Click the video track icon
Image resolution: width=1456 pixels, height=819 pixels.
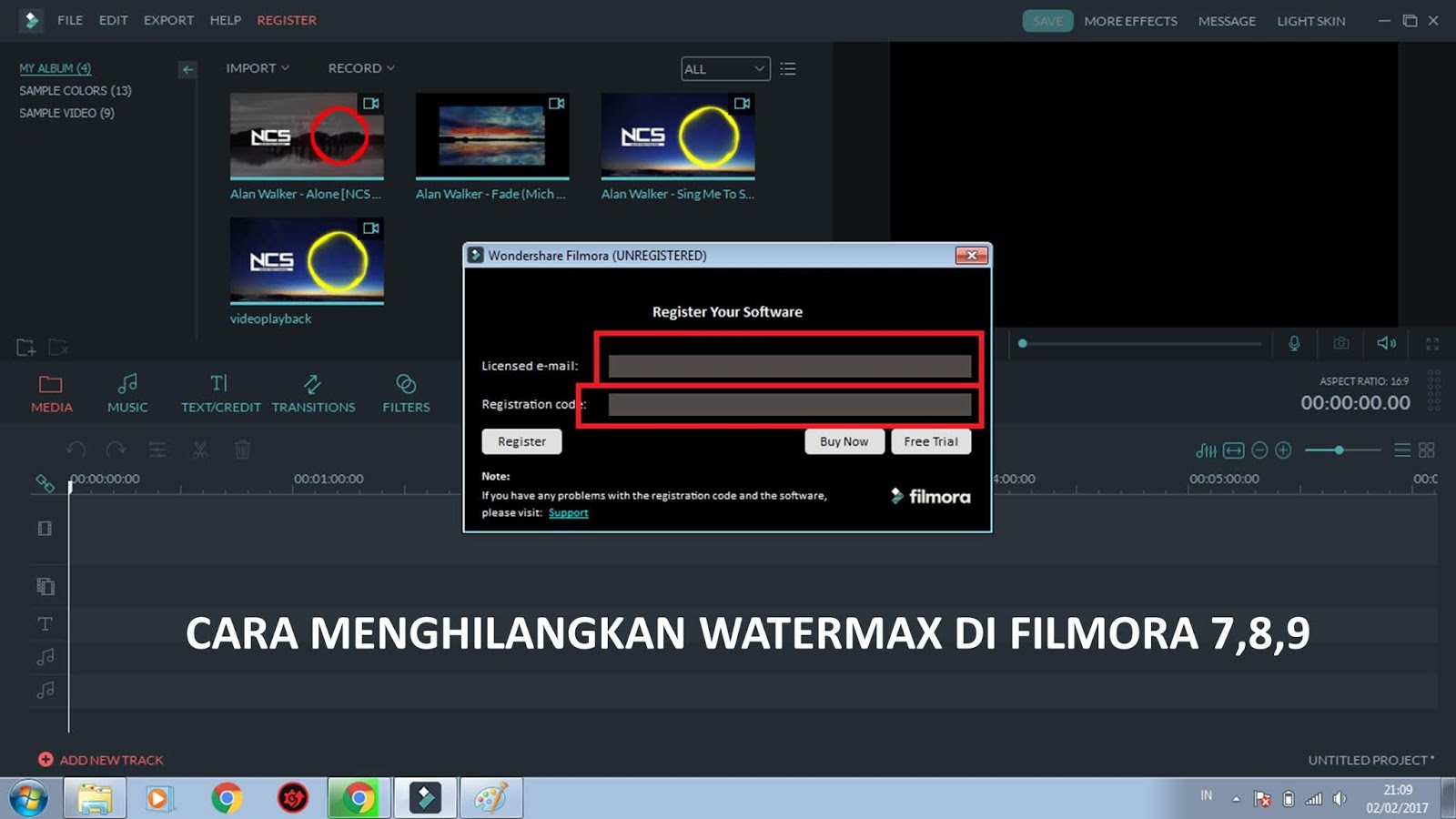click(45, 529)
